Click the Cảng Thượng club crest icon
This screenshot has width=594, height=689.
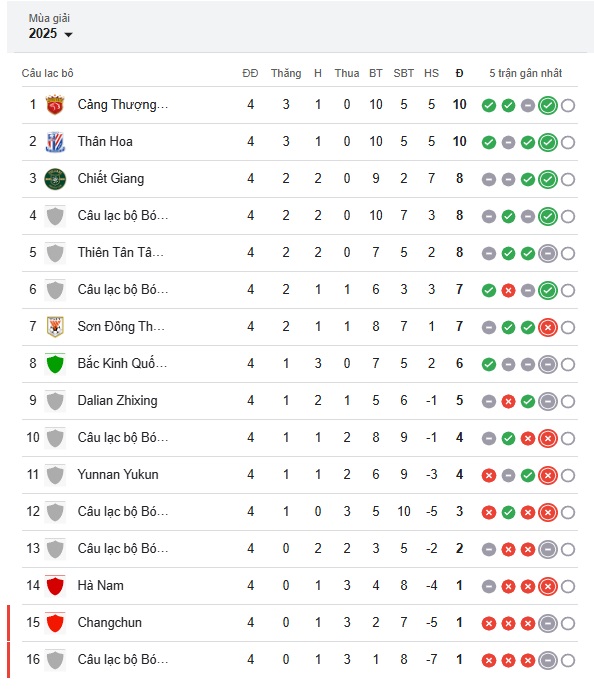tap(55, 105)
